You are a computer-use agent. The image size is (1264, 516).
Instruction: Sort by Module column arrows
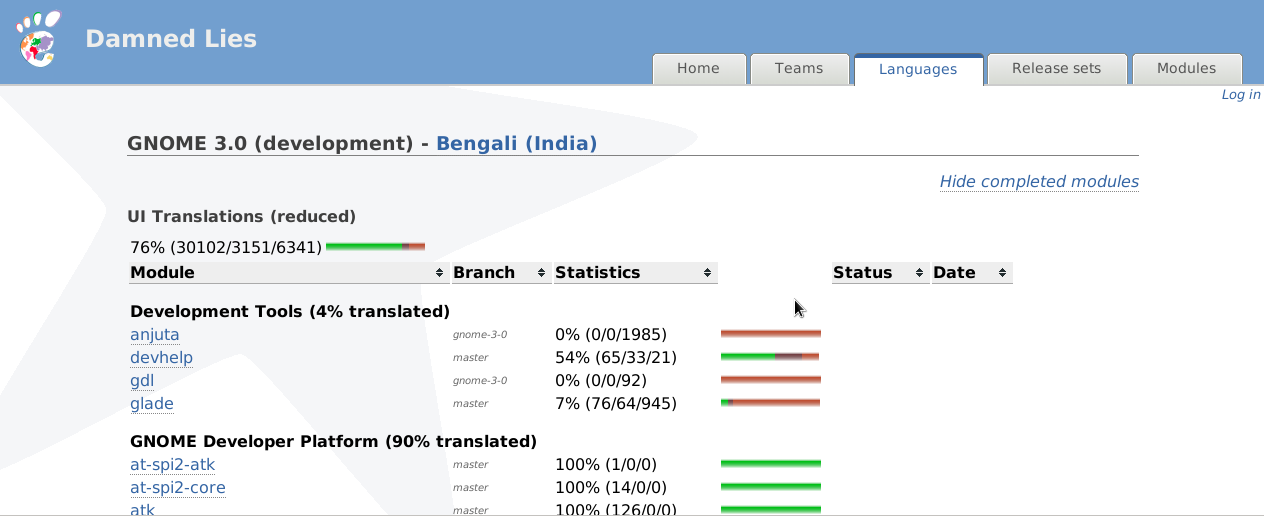440,273
